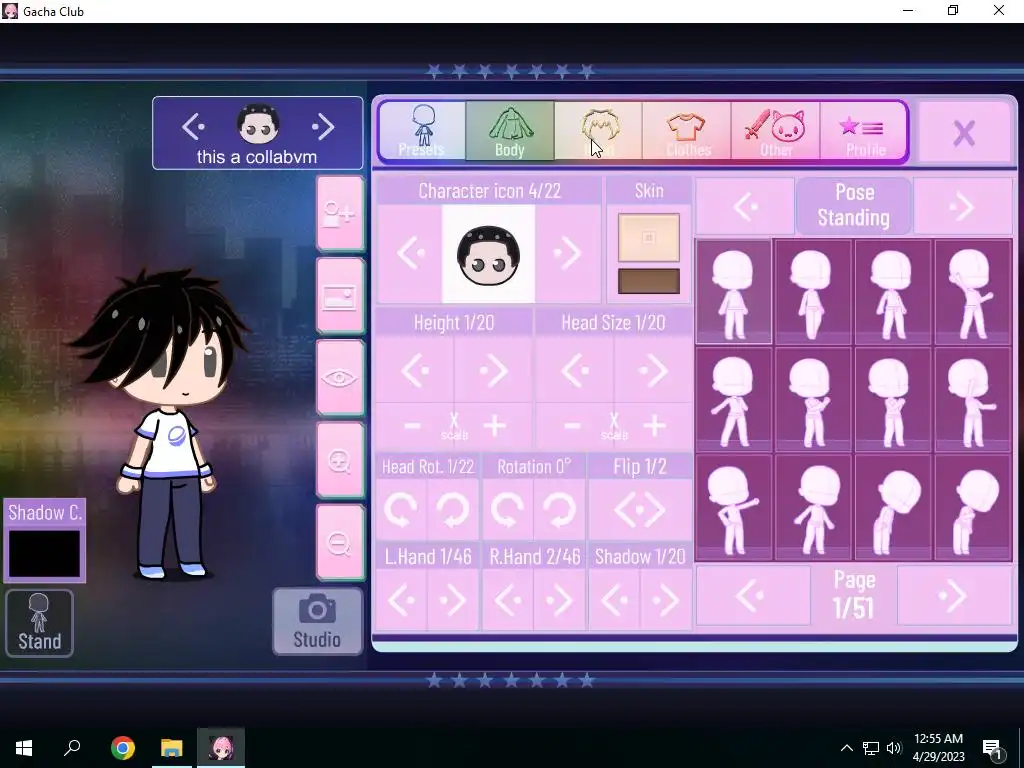Click Head Size scale plus button
Viewport: 1024px width, 768px height.
(x=654, y=426)
